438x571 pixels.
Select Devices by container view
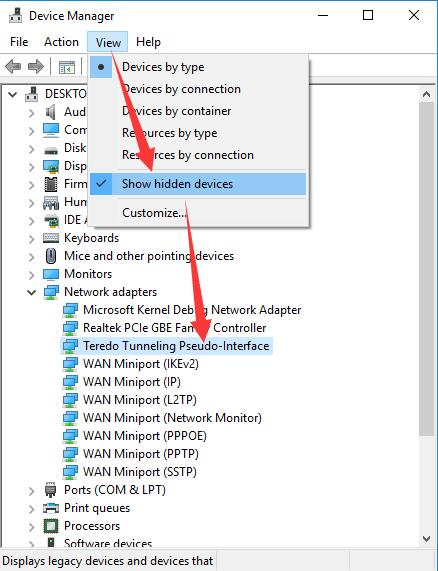click(198, 111)
